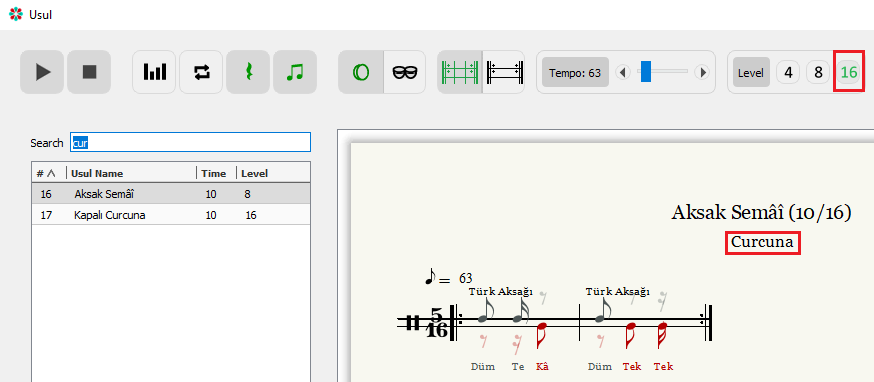This screenshot has width=874, height=382.
Task: Click the Tempo: 63 label
Action: [575, 72]
